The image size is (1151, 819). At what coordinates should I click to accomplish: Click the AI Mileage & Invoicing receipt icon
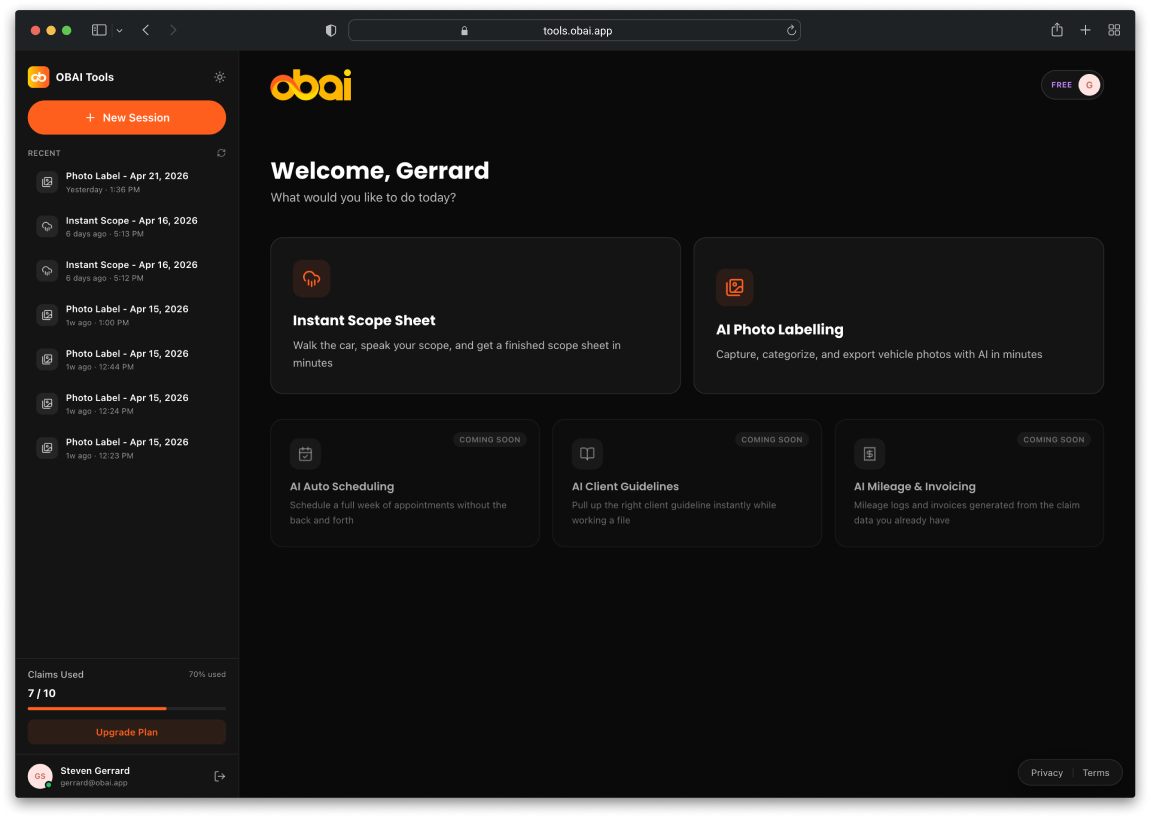tap(869, 454)
